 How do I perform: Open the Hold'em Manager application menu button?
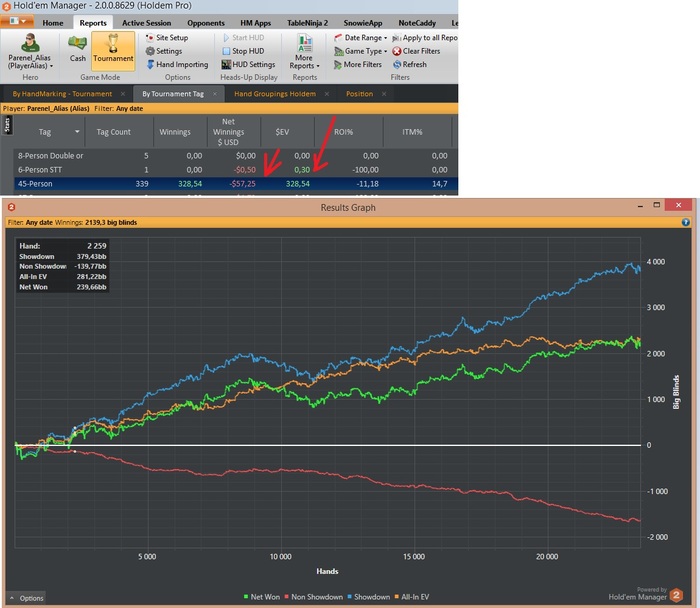point(17,21)
